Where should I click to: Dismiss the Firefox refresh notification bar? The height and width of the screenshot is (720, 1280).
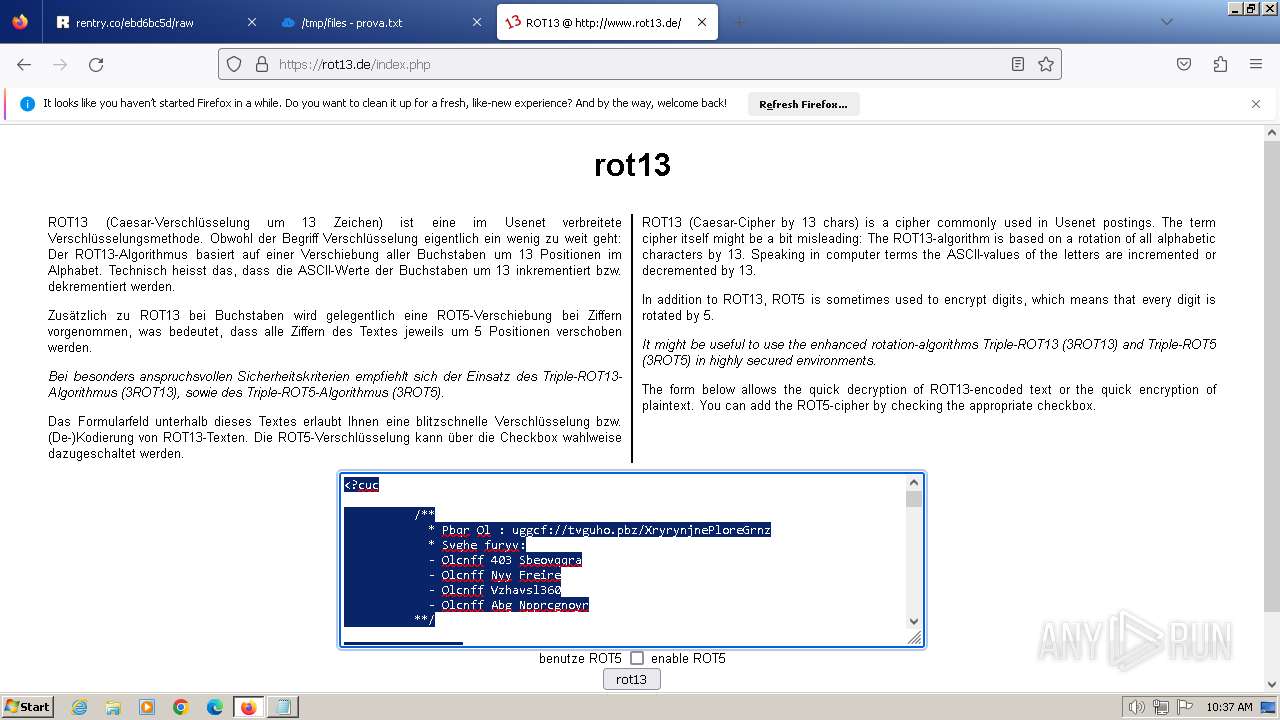pos(1256,104)
